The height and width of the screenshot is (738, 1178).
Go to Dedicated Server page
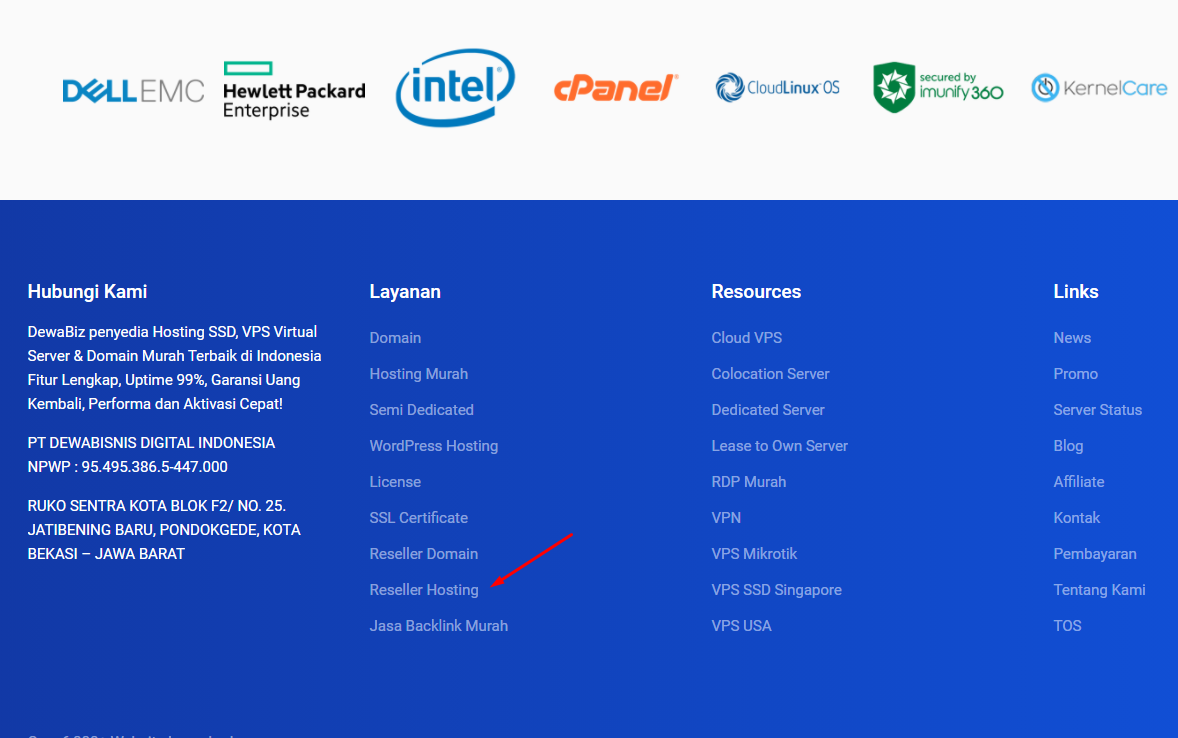768,410
